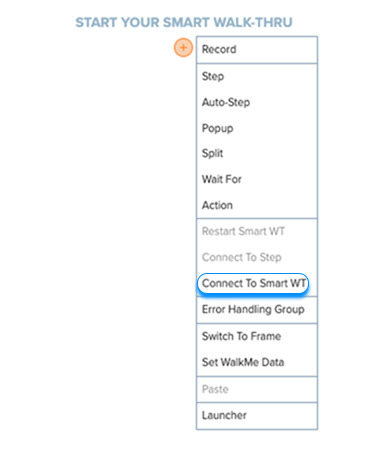Select Record from the menu
This screenshot has height=474, width=378.
(x=257, y=50)
